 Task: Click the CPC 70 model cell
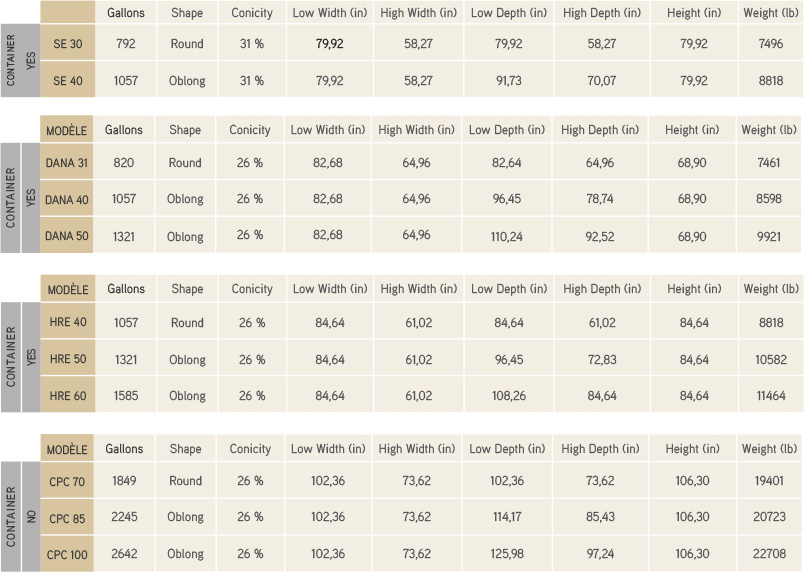pyautogui.click(x=68, y=481)
